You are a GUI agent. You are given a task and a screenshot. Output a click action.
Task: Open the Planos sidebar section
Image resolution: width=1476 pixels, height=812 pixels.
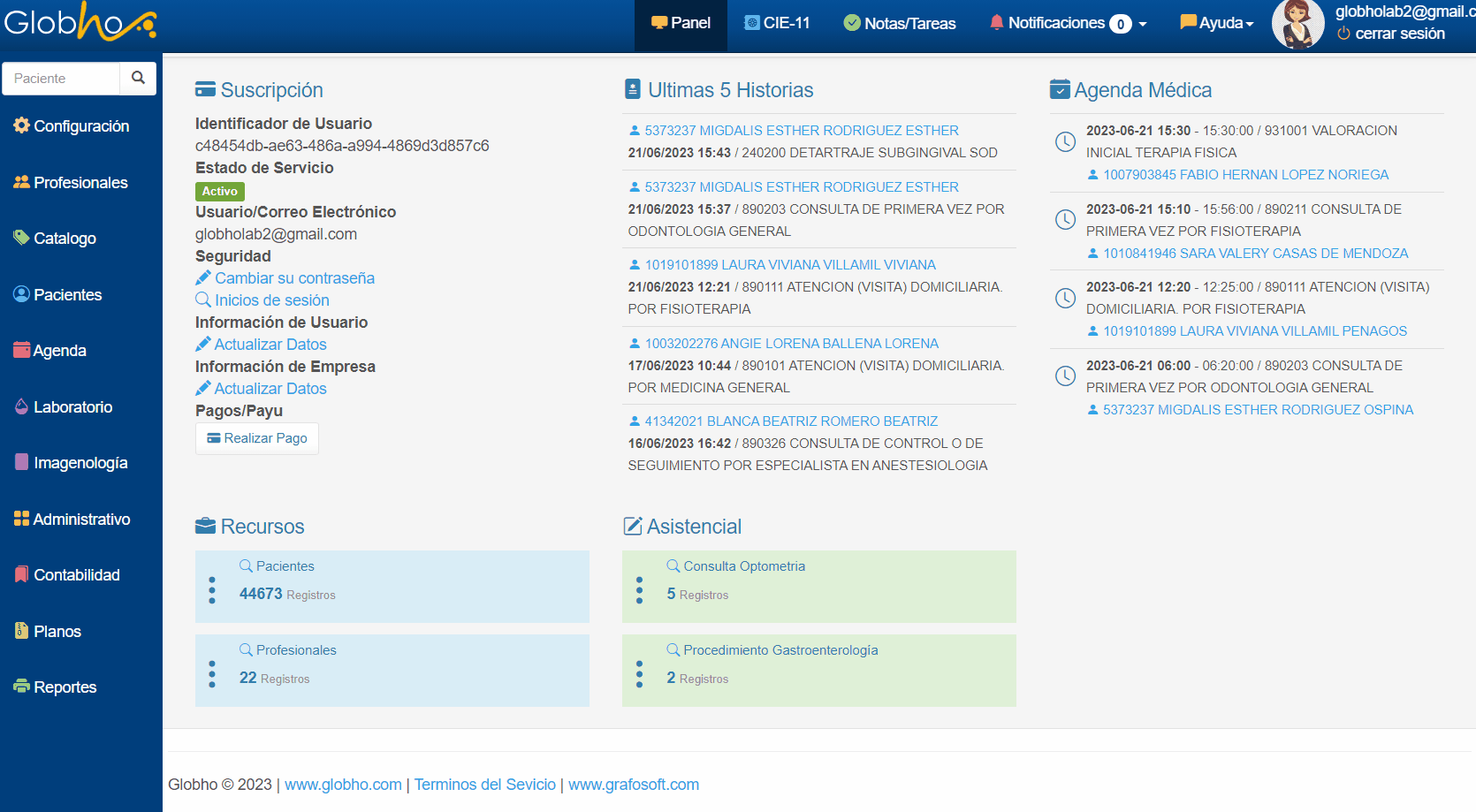(x=49, y=632)
